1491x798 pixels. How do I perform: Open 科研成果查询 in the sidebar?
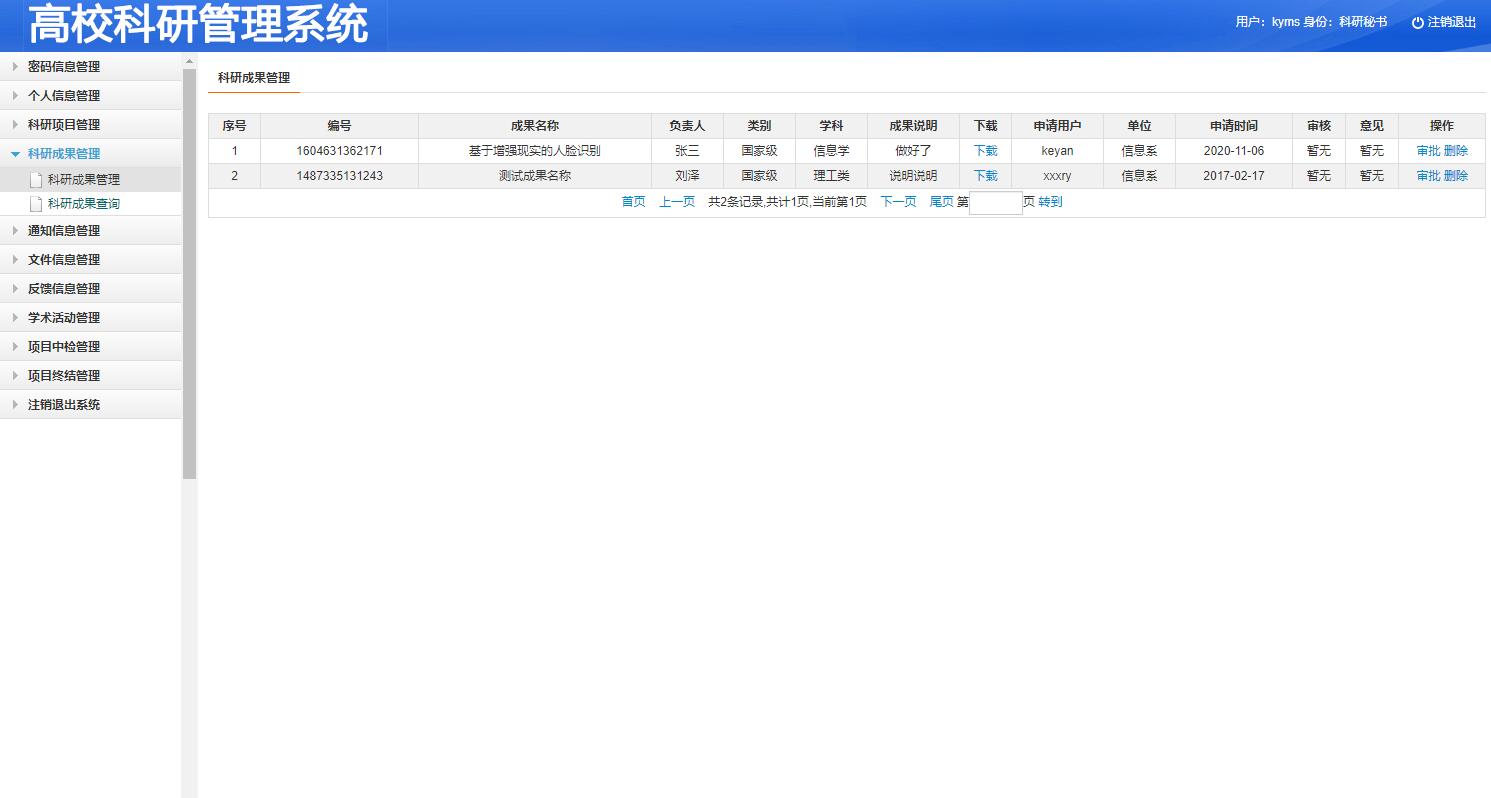pyautogui.click(x=84, y=204)
